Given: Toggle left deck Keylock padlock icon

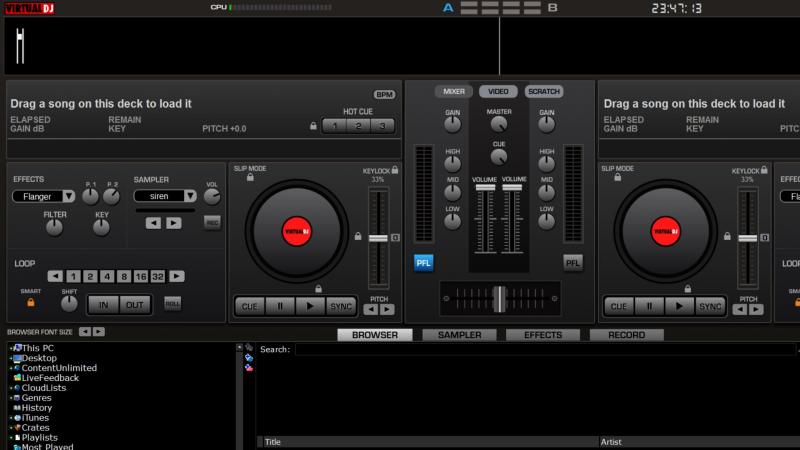Looking at the screenshot, I should pyautogui.click(x=396, y=171).
